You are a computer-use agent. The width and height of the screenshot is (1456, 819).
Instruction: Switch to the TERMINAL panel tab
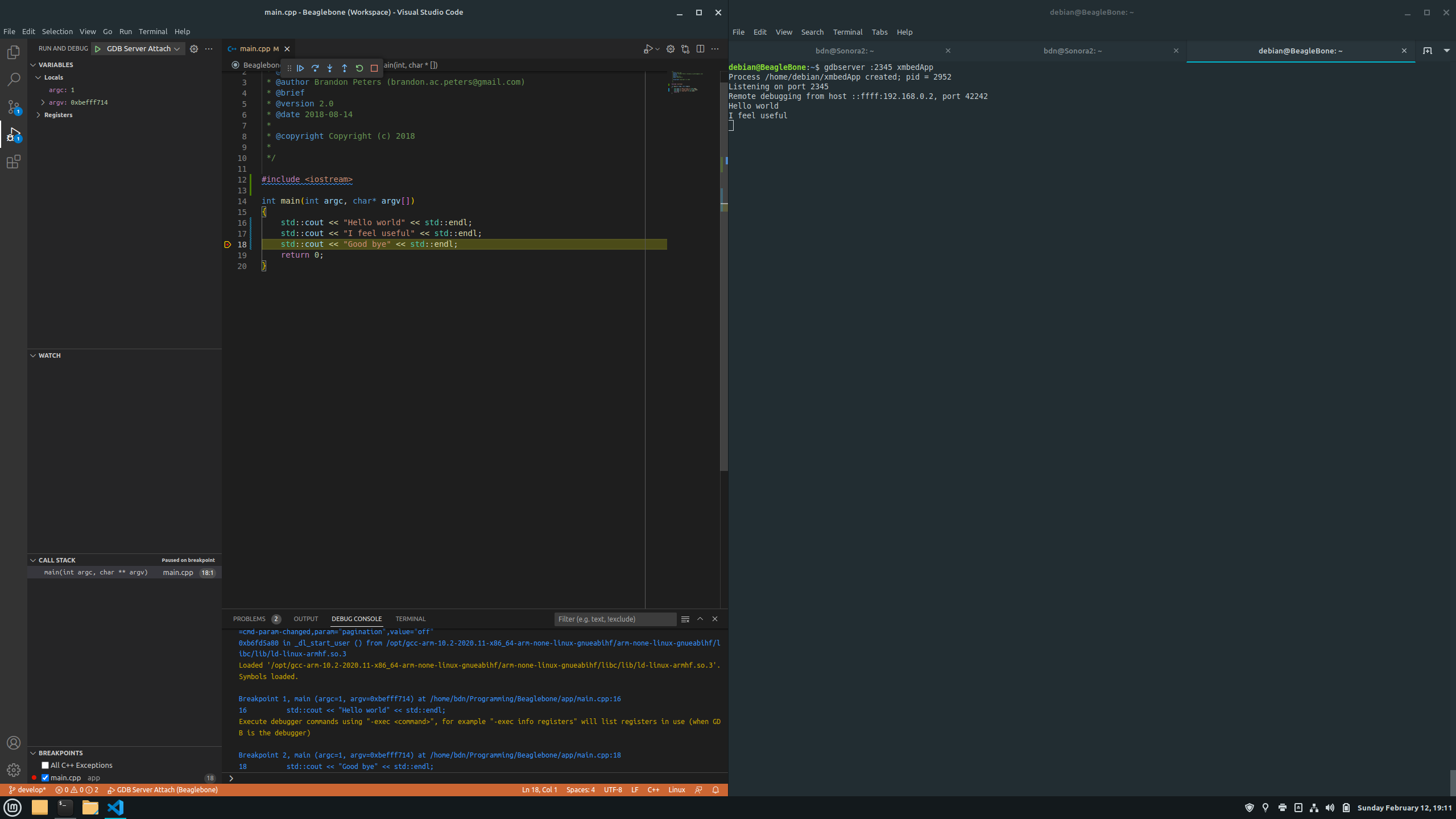pyautogui.click(x=411, y=618)
